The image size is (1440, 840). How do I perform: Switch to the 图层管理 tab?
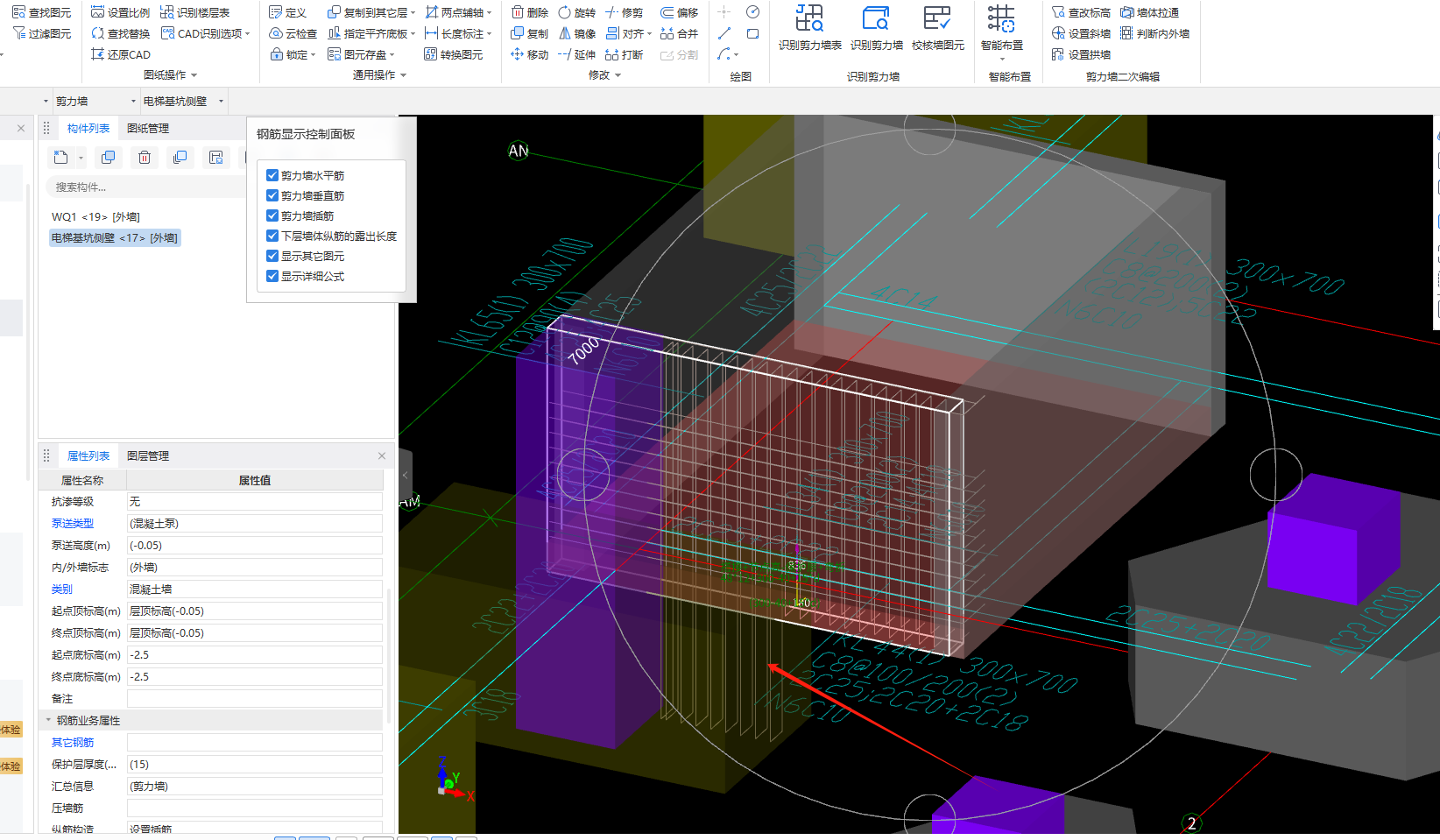click(x=148, y=455)
